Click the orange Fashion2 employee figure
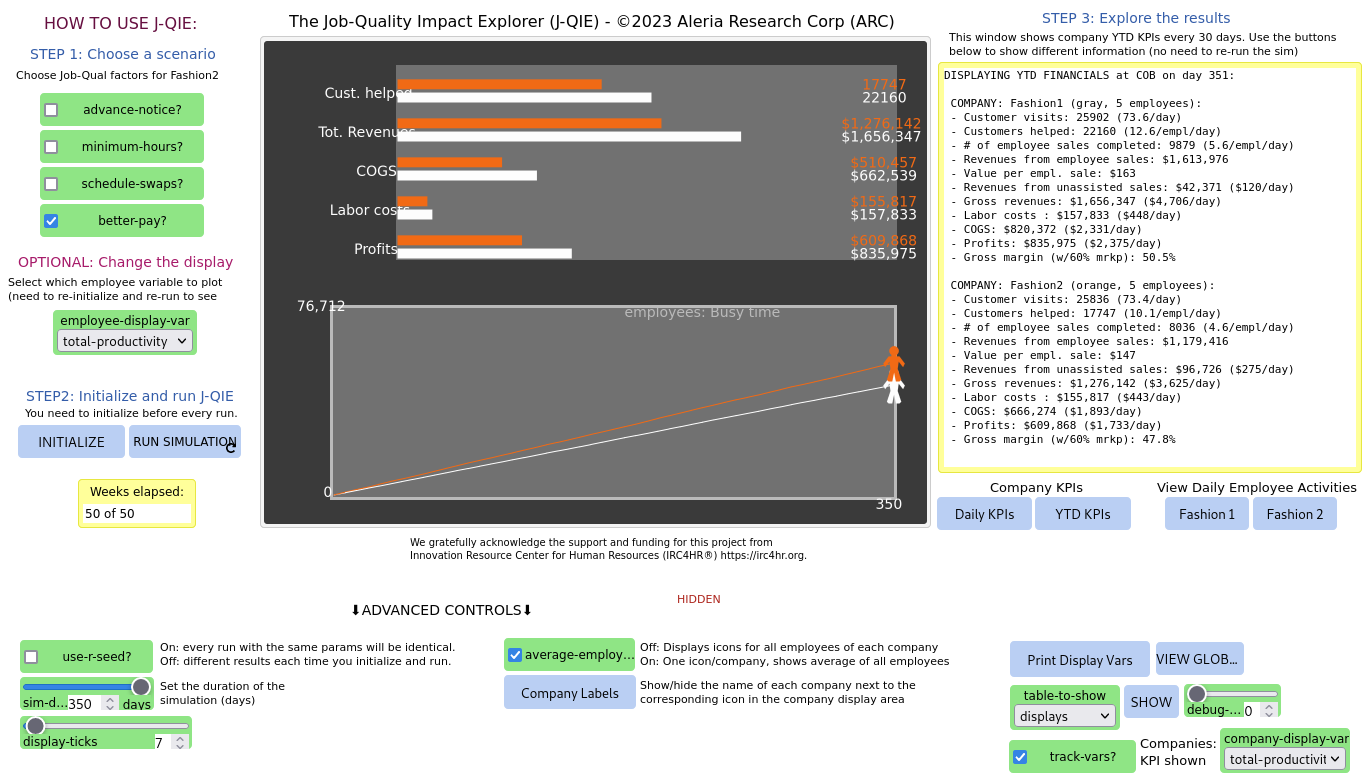 893,361
